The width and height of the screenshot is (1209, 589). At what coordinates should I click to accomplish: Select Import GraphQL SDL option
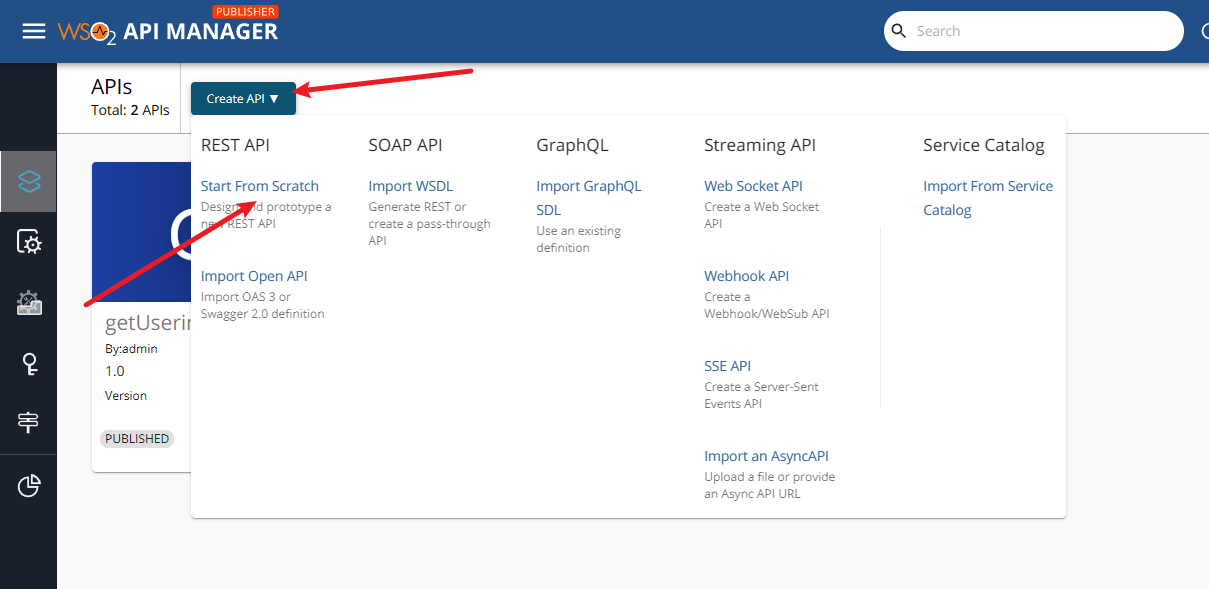(x=589, y=198)
